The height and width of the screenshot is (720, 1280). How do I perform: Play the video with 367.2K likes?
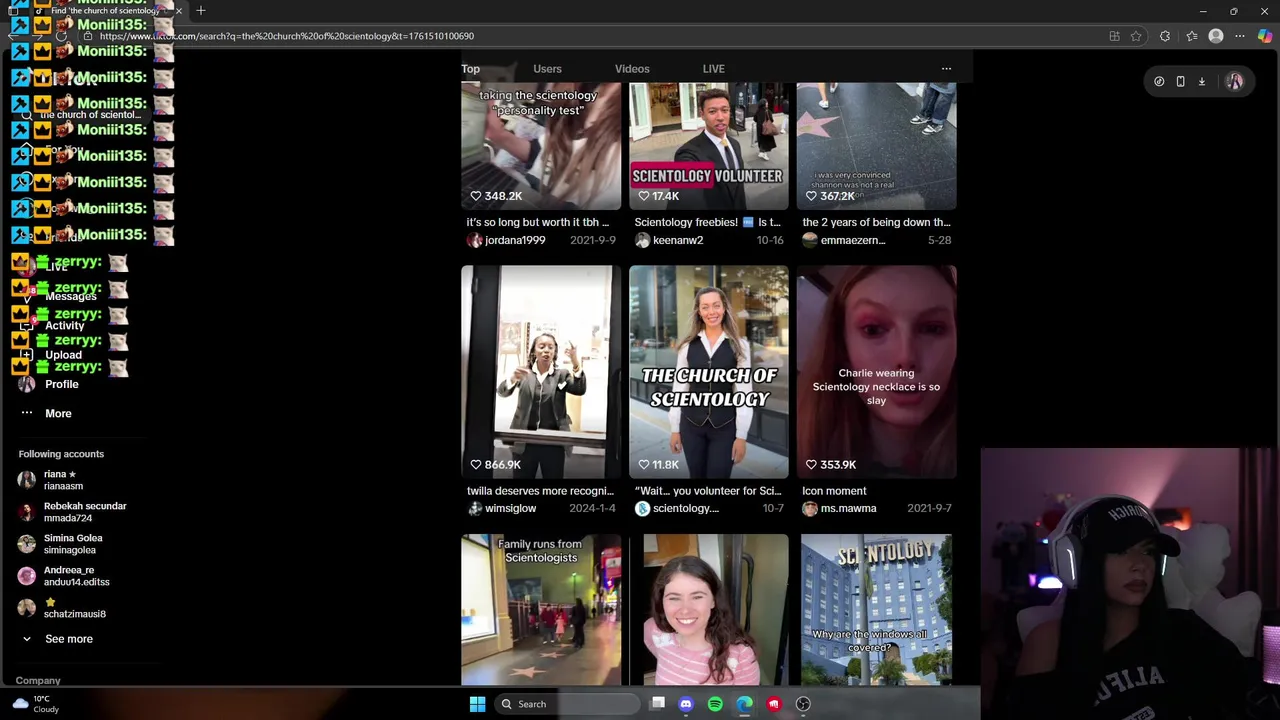[877, 146]
